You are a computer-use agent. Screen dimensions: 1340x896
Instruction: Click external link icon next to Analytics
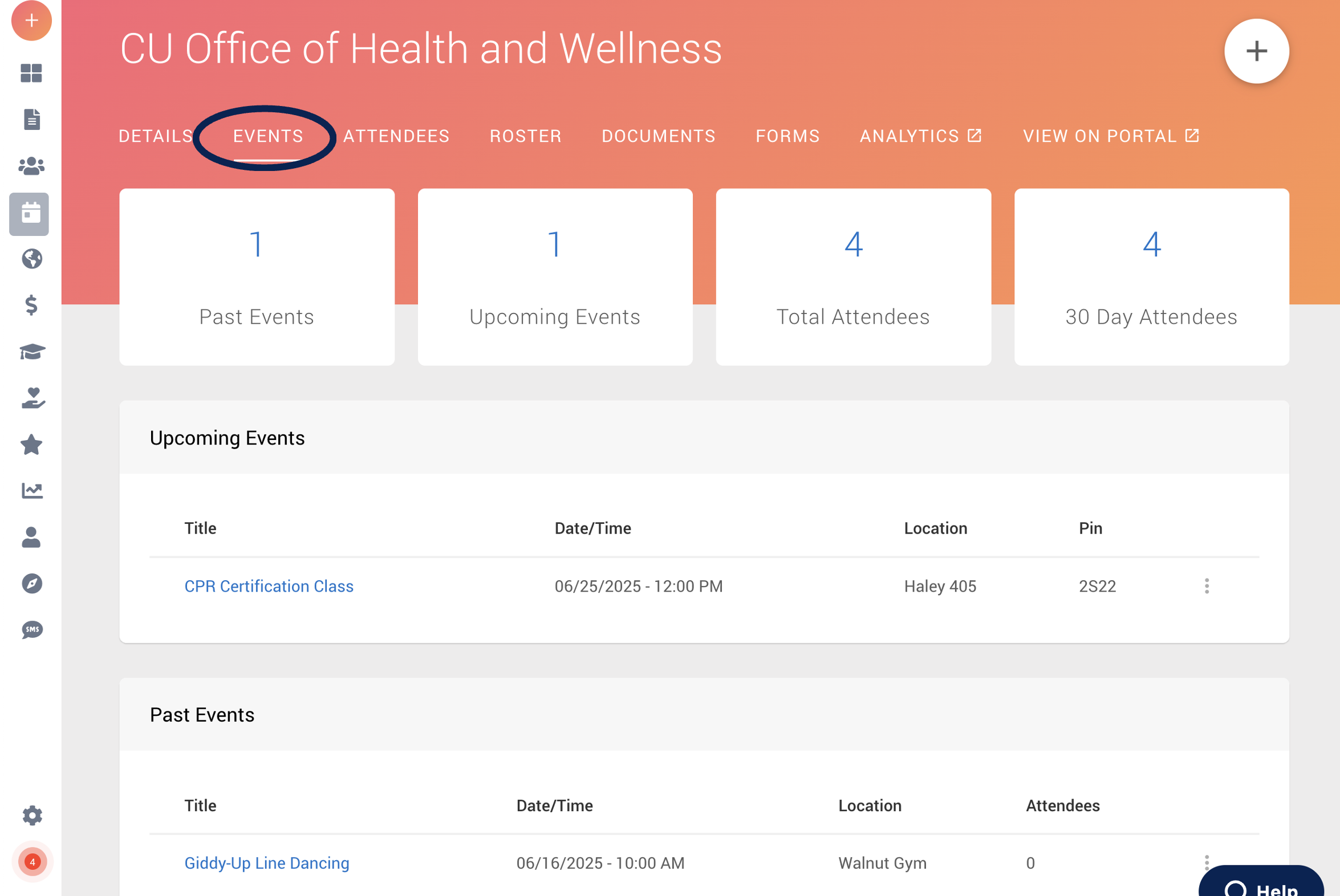[x=974, y=136]
